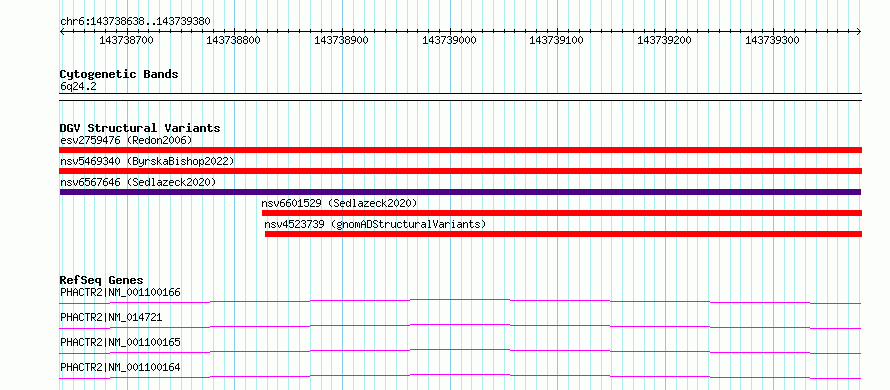Open variant nsv6601529 (Sedlazeck2020) label
Screen dimensions: 890x390
coord(339,203)
